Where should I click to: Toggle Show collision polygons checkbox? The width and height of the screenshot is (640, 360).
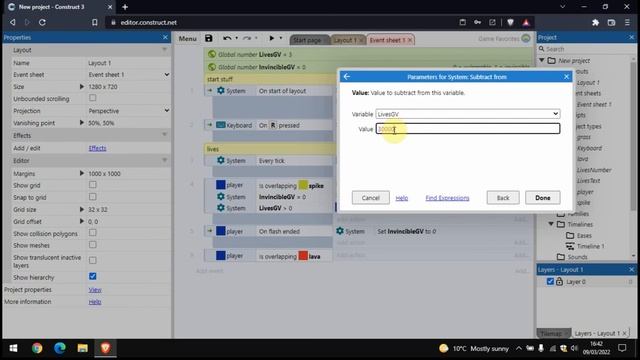93,233
